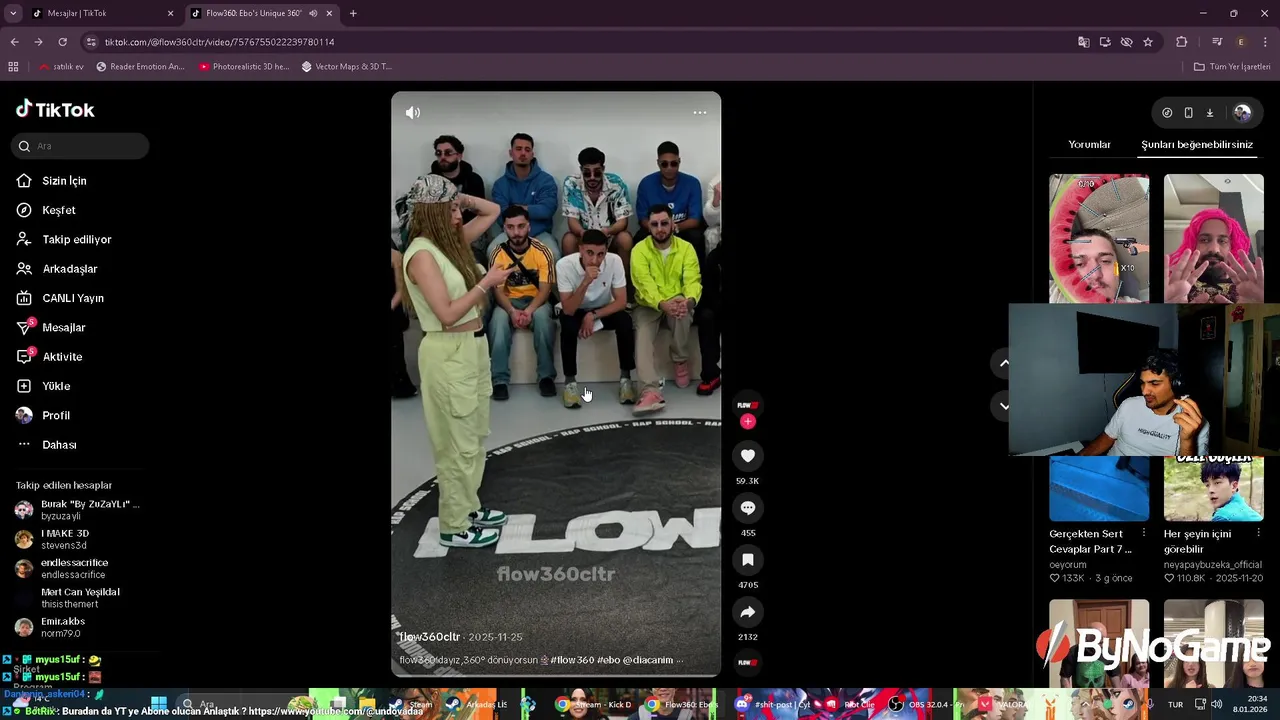1280x720 pixels.
Task: Click the flow360cltr username on the video
Action: coord(430,637)
